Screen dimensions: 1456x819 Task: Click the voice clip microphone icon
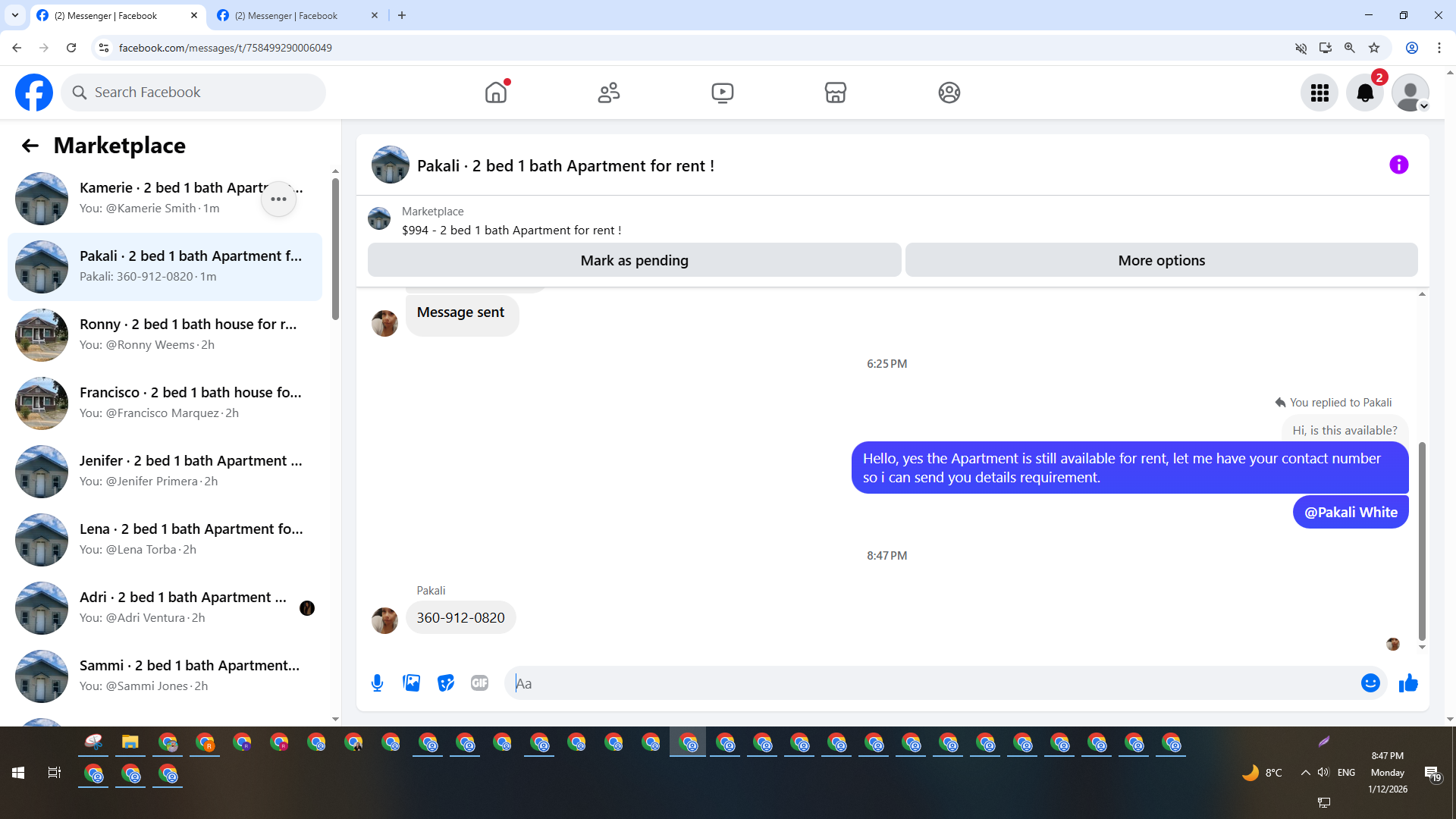(x=377, y=683)
